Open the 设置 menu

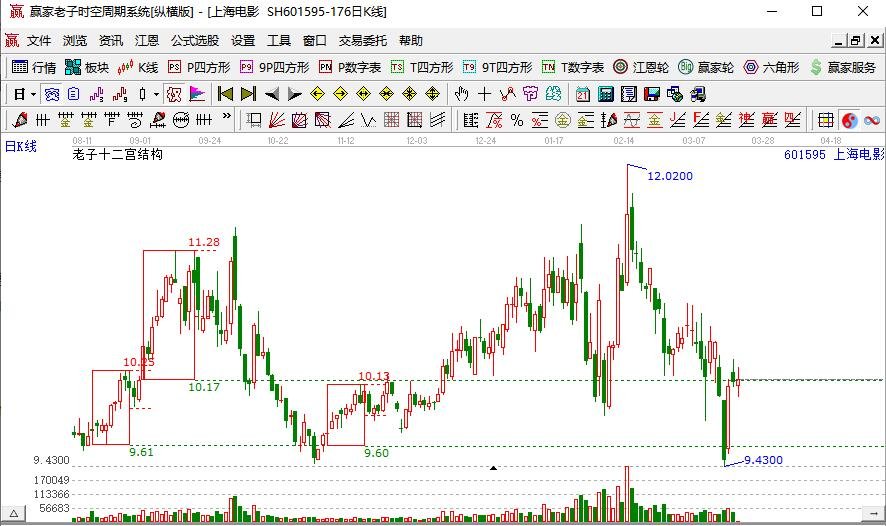(x=243, y=41)
